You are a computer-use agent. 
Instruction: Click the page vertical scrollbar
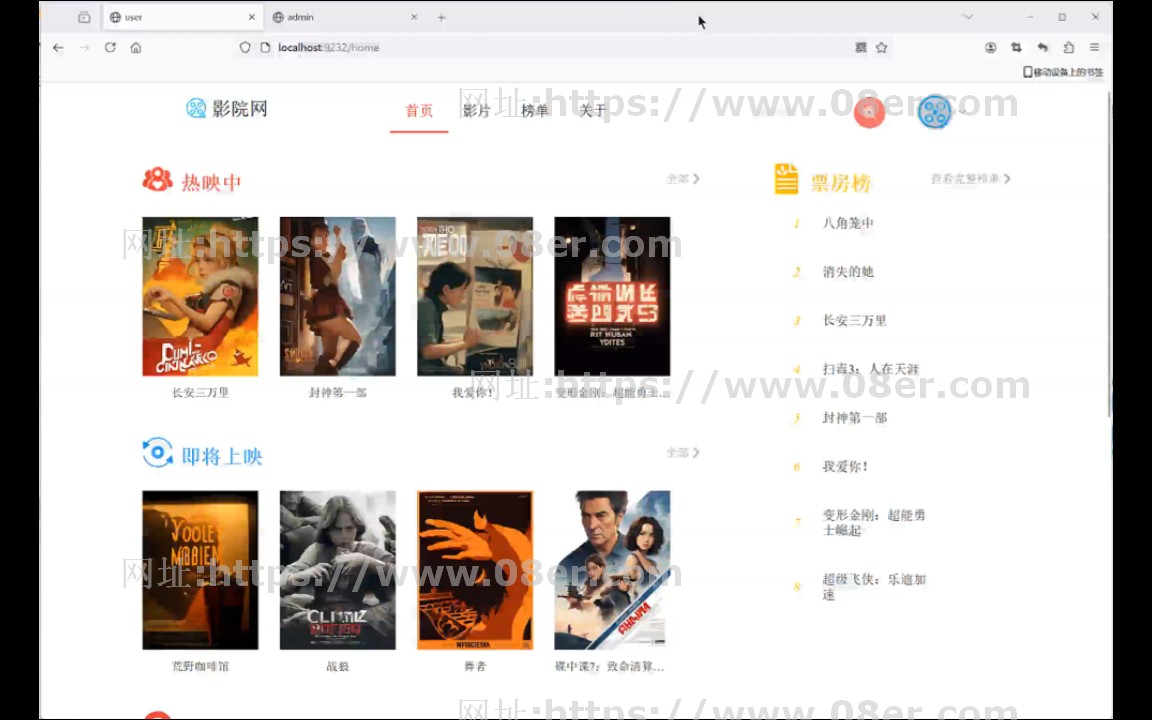coord(1109,253)
